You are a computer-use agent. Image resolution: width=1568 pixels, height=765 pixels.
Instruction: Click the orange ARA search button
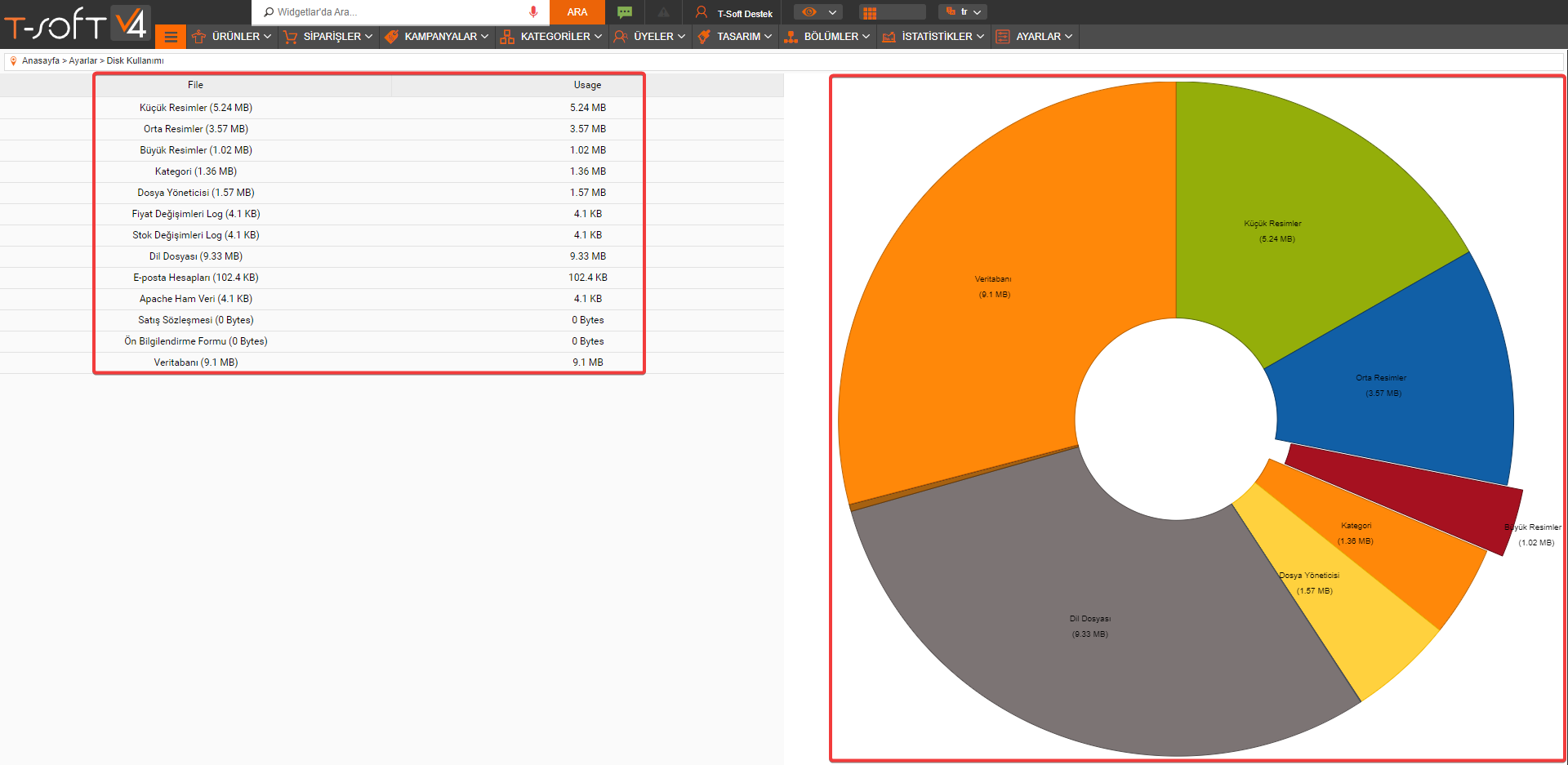tap(577, 12)
